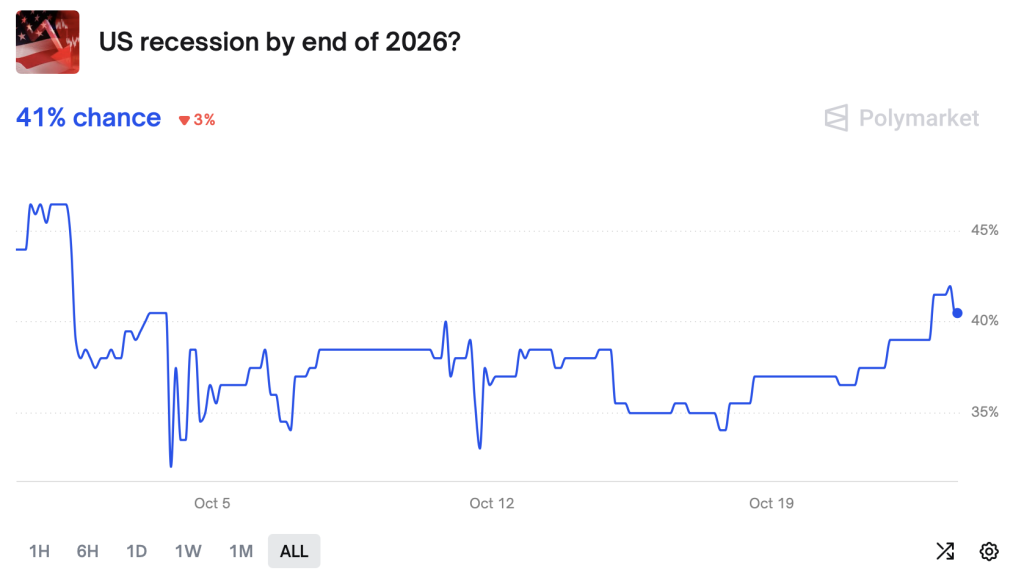Click the Oct 12 date axis label
The image size is (1024, 584).
coord(491,503)
